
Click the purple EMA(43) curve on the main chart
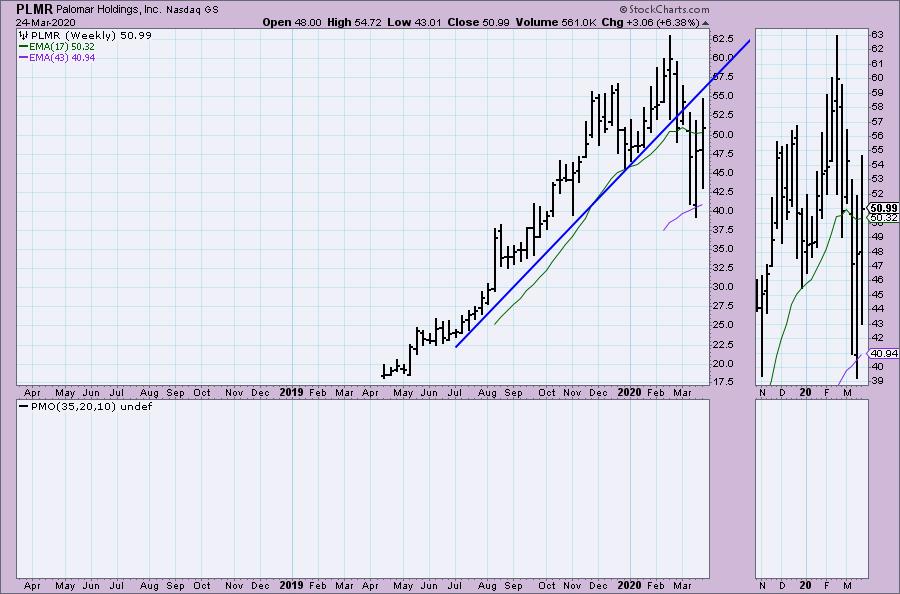tap(683, 215)
